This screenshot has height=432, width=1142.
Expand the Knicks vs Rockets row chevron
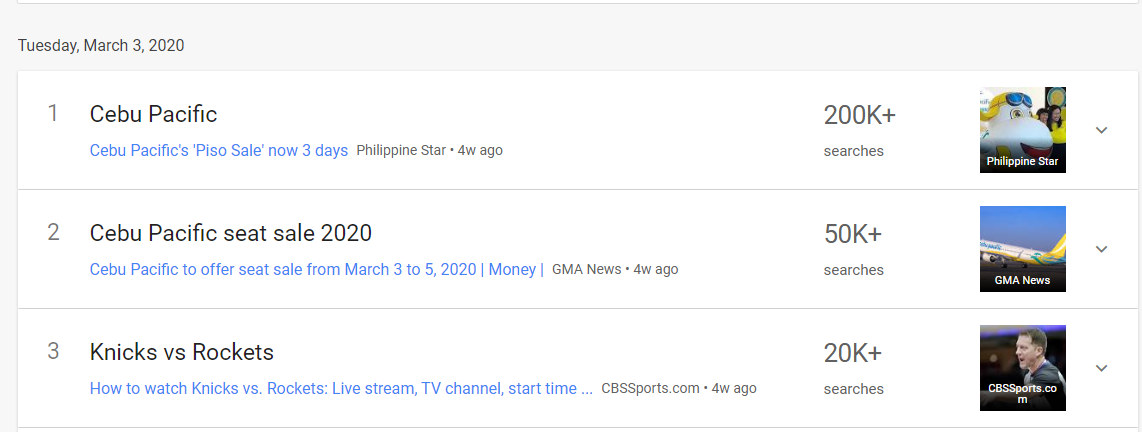[1101, 368]
